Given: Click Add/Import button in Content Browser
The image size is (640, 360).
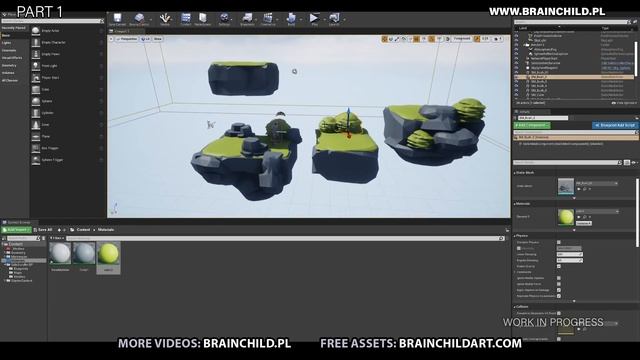Looking at the screenshot, I should point(16,230).
